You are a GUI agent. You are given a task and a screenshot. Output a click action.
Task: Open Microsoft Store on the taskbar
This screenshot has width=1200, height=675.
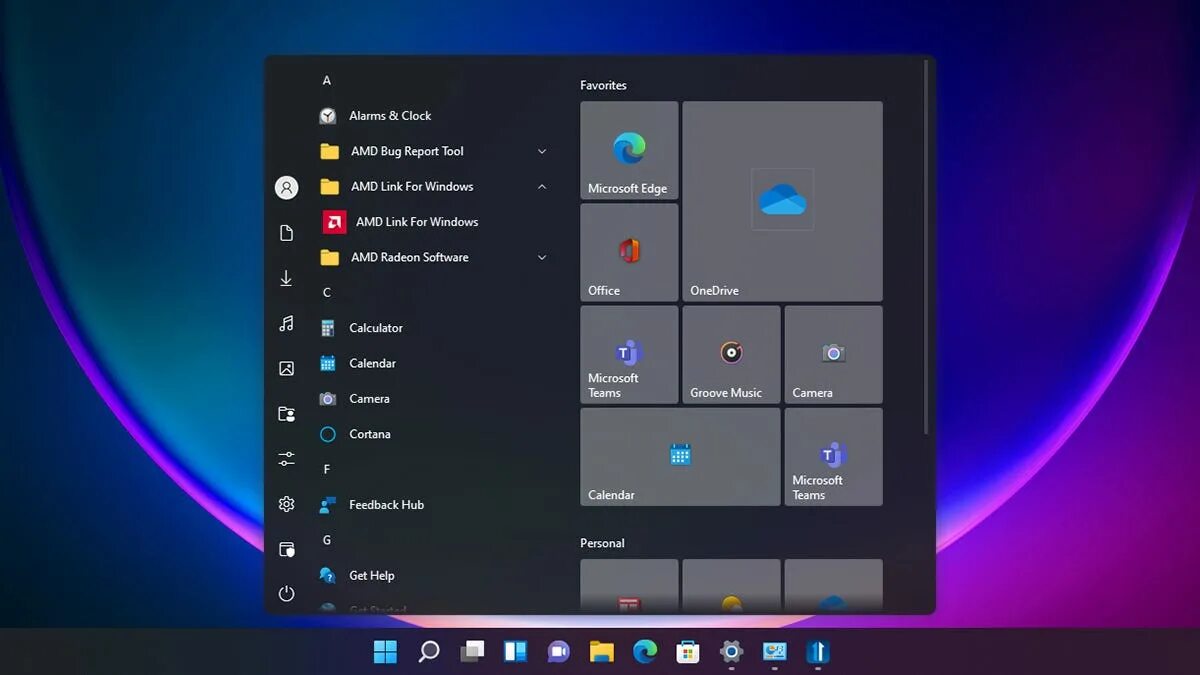(688, 652)
